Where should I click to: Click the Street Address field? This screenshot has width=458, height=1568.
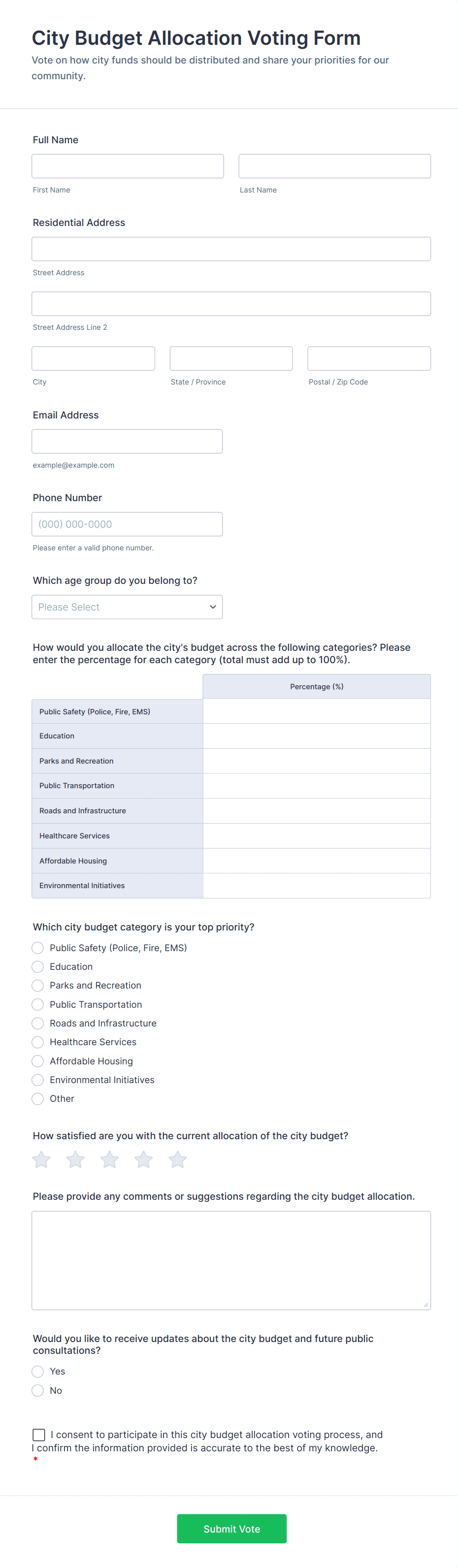point(231,248)
